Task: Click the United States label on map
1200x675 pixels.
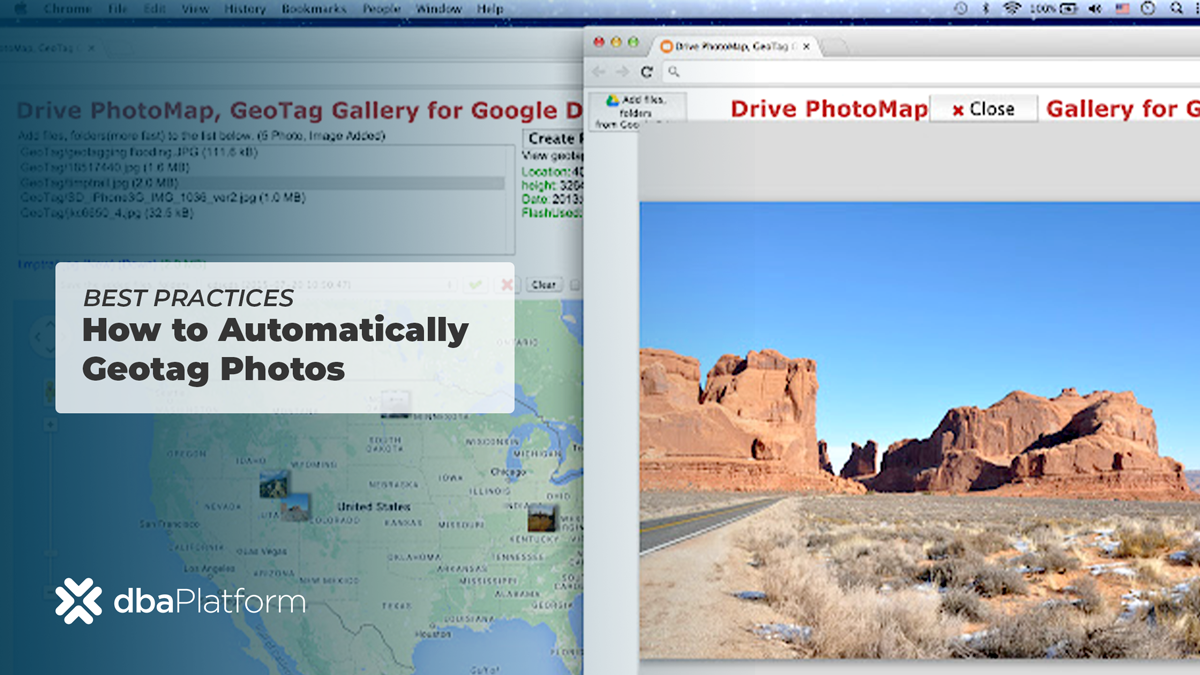Action: [374, 507]
